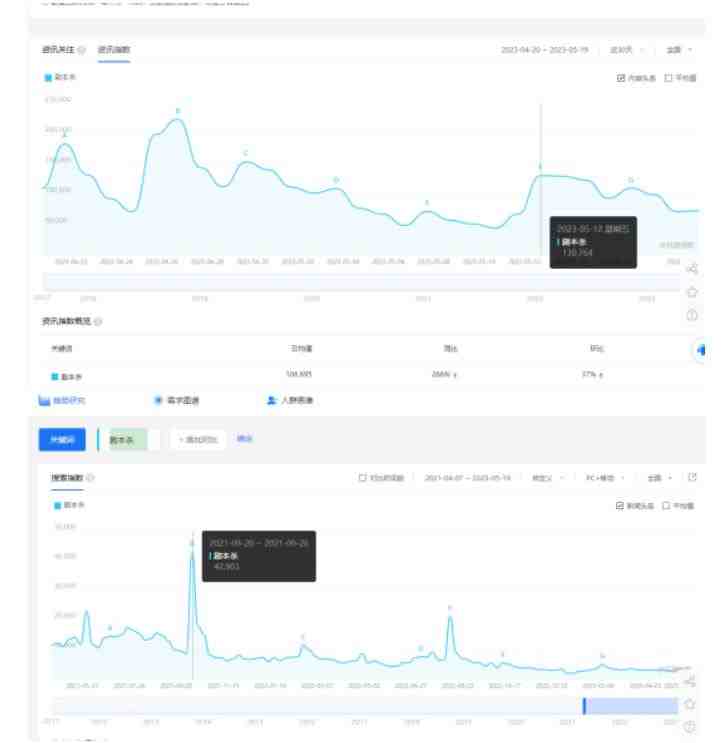Click the help icon next to 资讯关注
728x743 pixels.
[x=81, y=50]
